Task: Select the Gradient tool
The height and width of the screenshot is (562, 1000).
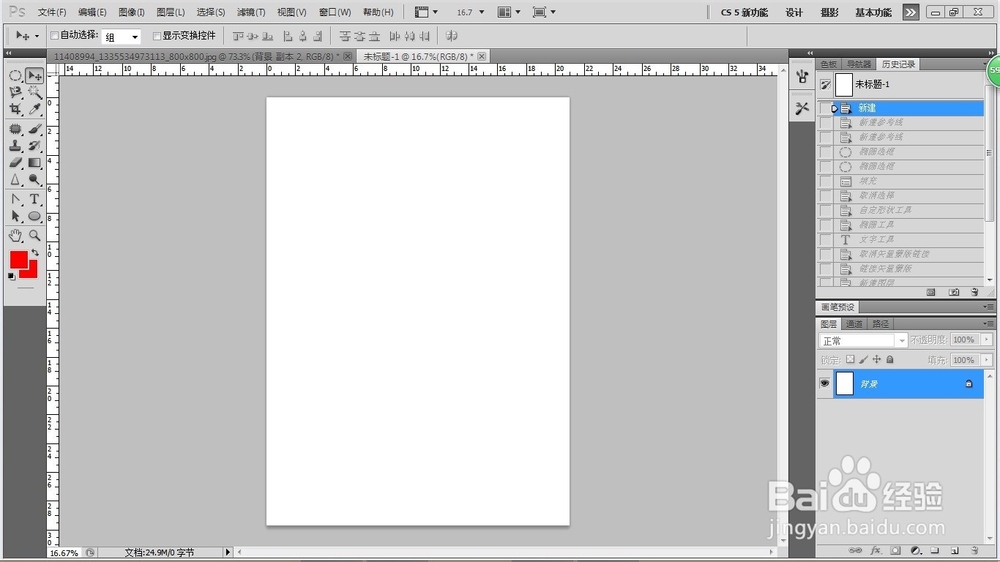Action: point(34,163)
